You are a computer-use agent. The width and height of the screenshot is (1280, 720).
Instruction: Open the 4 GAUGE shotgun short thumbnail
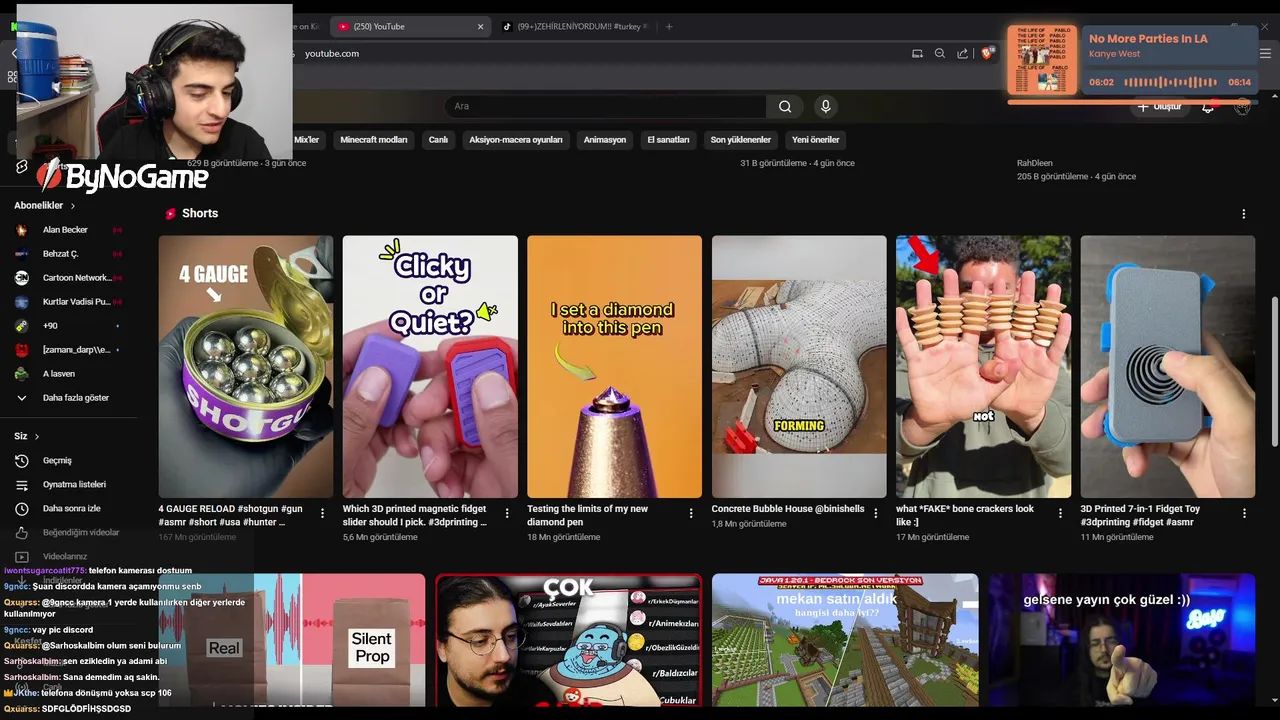point(246,367)
